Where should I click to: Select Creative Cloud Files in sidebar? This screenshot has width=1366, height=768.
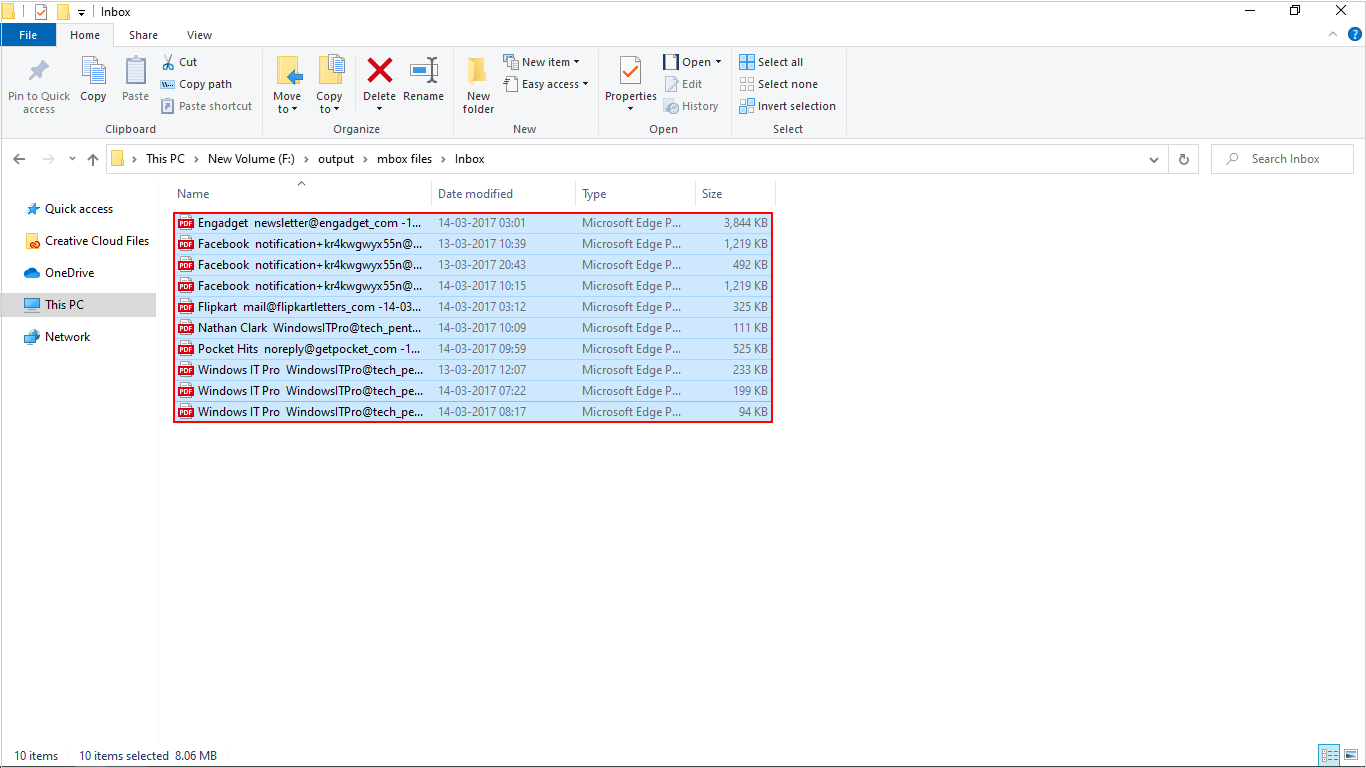pyautogui.click(x=97, y=241)
